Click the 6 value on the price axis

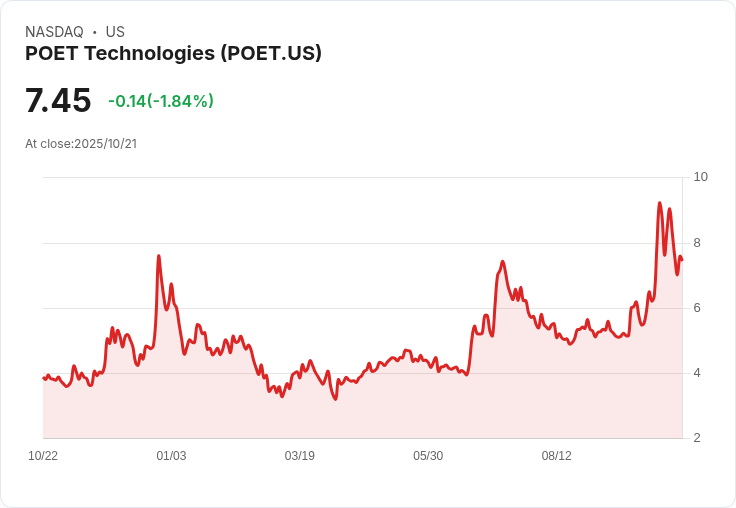[x=697, y=308]
